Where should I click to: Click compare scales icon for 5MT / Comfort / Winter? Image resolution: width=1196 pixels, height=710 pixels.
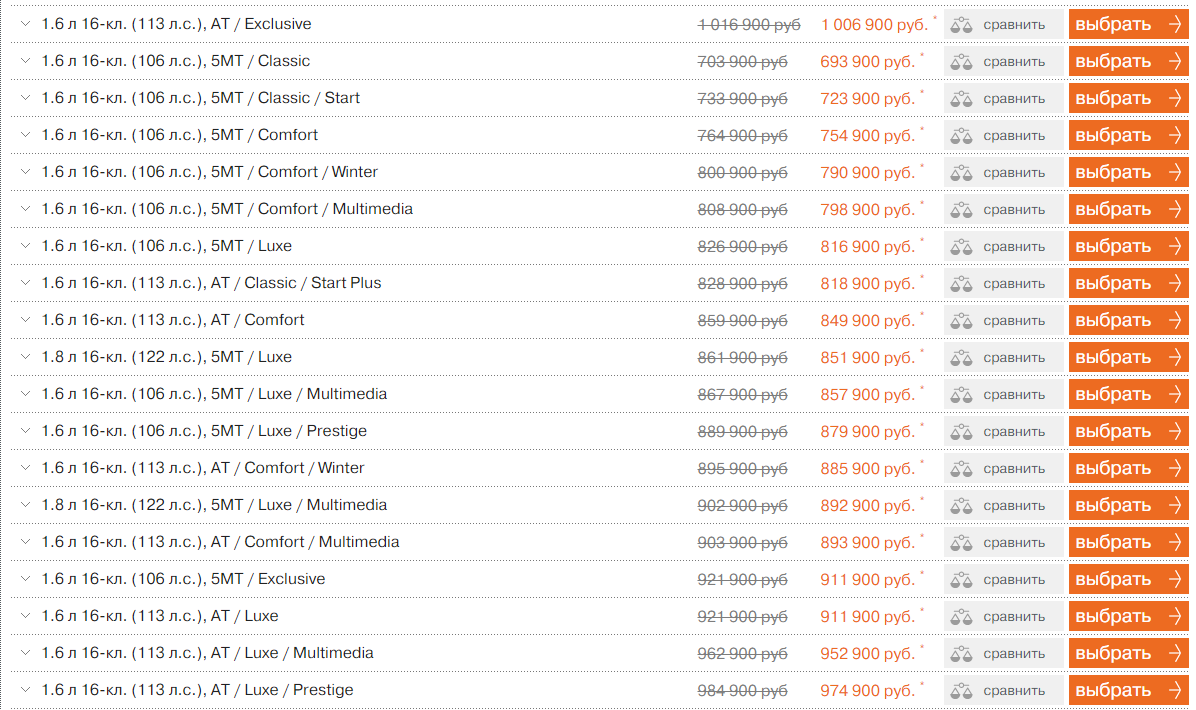click(x=961, y=173)
